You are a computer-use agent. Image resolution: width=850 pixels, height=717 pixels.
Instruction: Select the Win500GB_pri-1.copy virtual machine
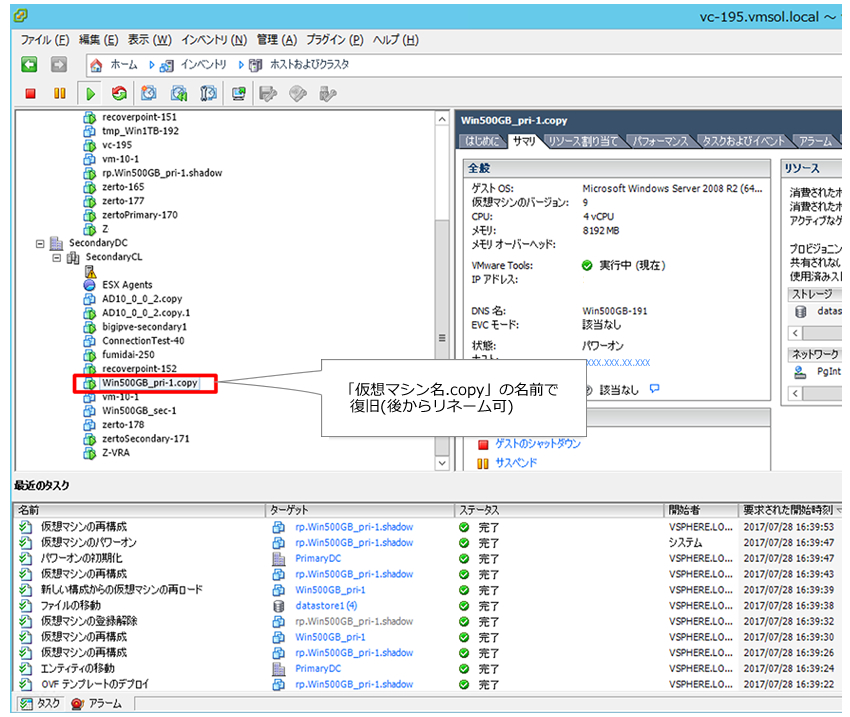click(x=150, y=383)
